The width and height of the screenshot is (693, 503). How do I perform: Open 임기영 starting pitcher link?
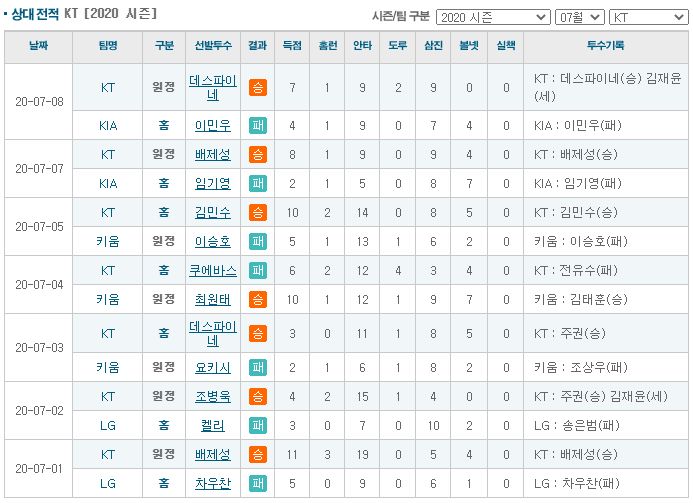(x=213, y=183)
